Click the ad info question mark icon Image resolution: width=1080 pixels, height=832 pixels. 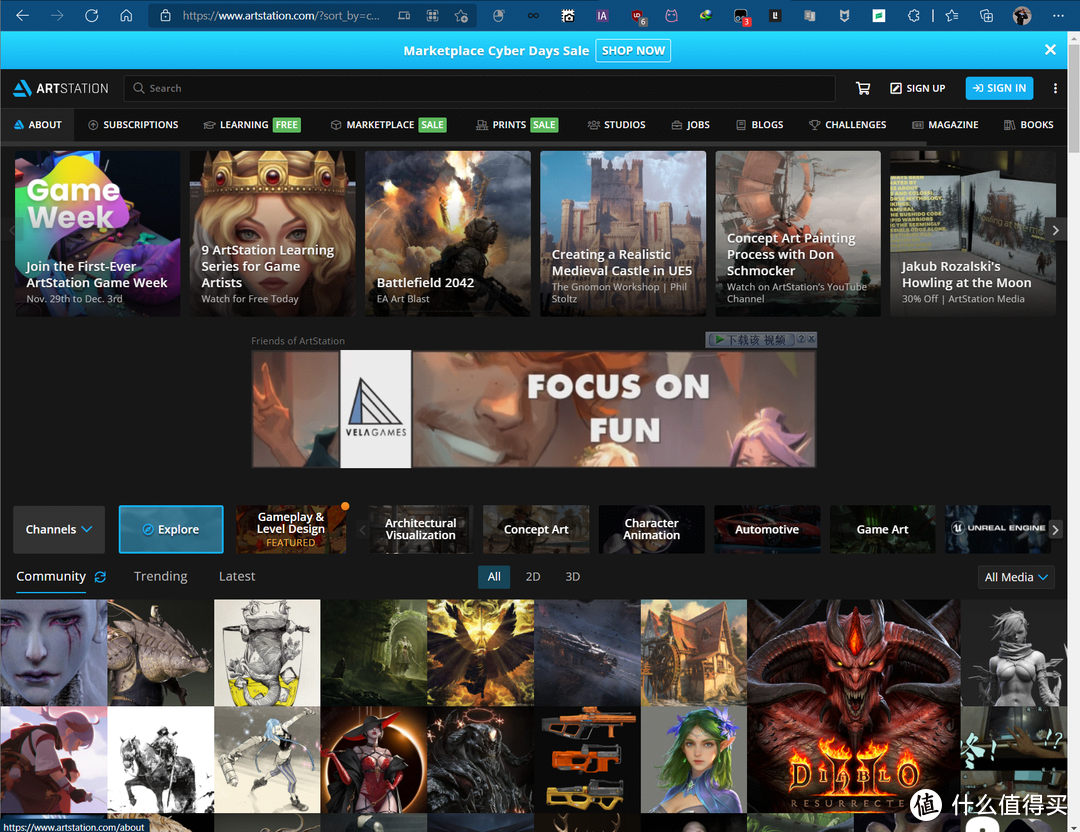[x=801, y=339]
